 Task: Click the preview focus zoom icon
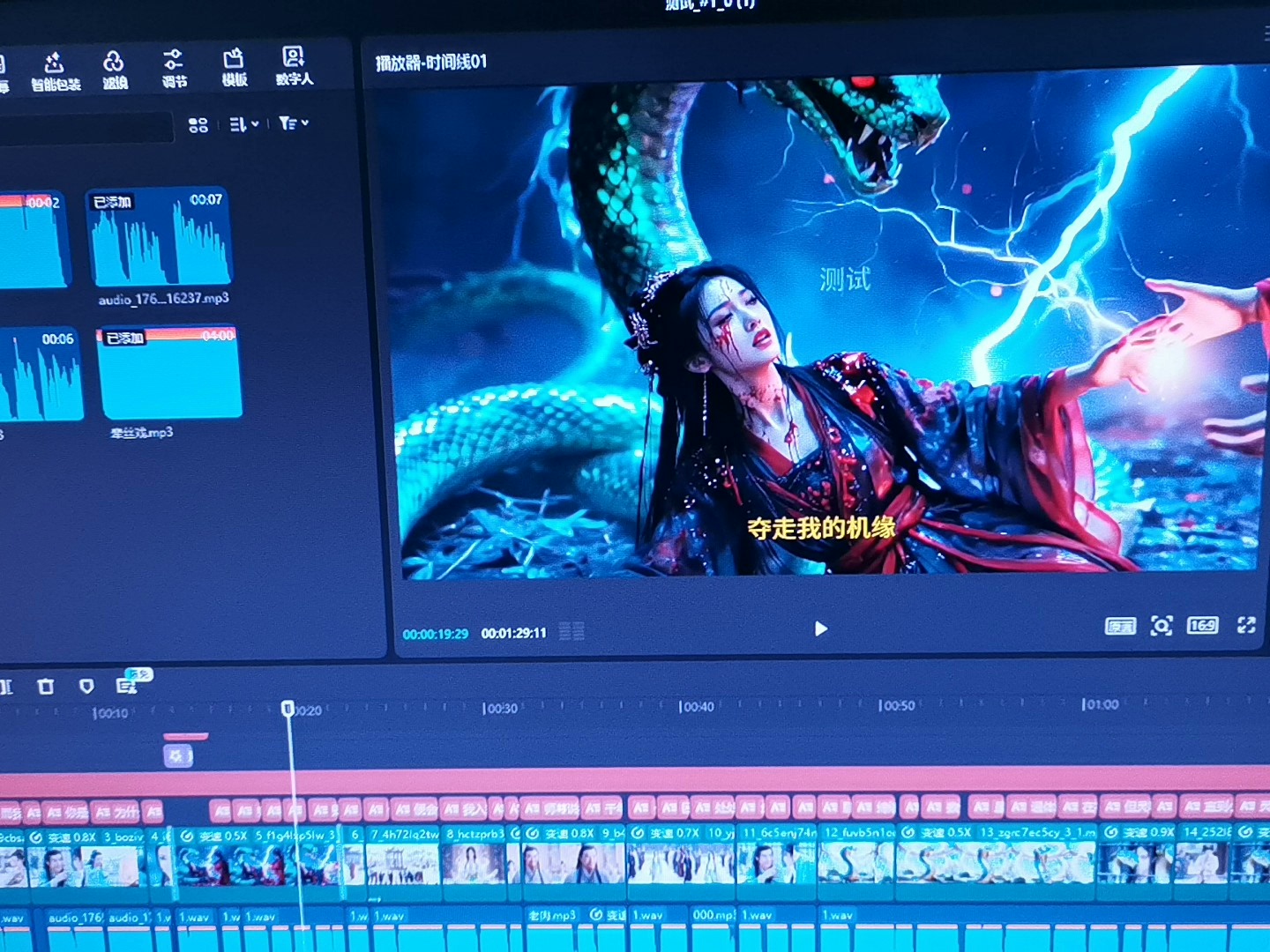1162,626
